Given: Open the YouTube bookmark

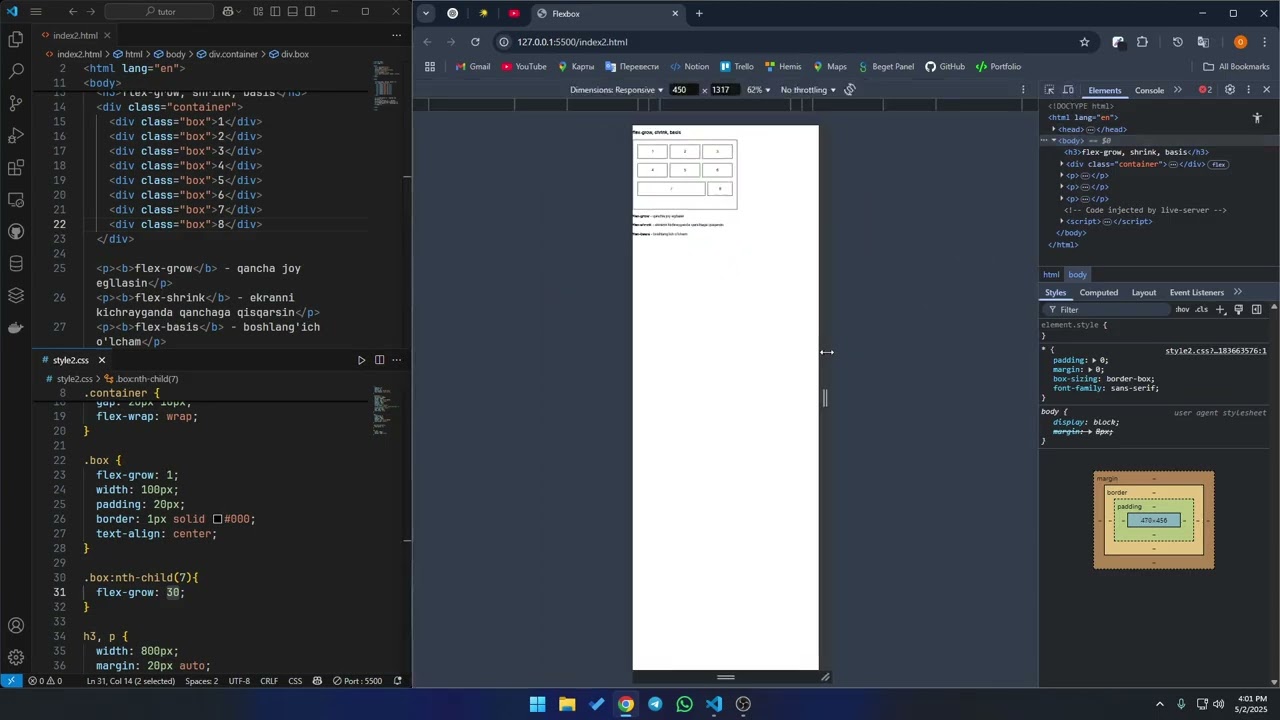Looking at the screenshot, I should tap(524, 67).
